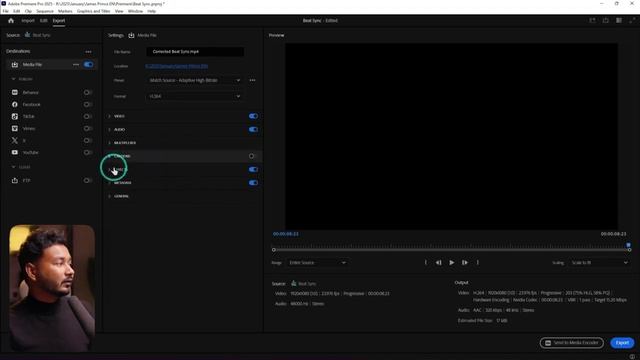Image resolution: width=640 pixels, height=360 pixels.
Task: Click the blue preview playhead marker
Action: point(628,245)
